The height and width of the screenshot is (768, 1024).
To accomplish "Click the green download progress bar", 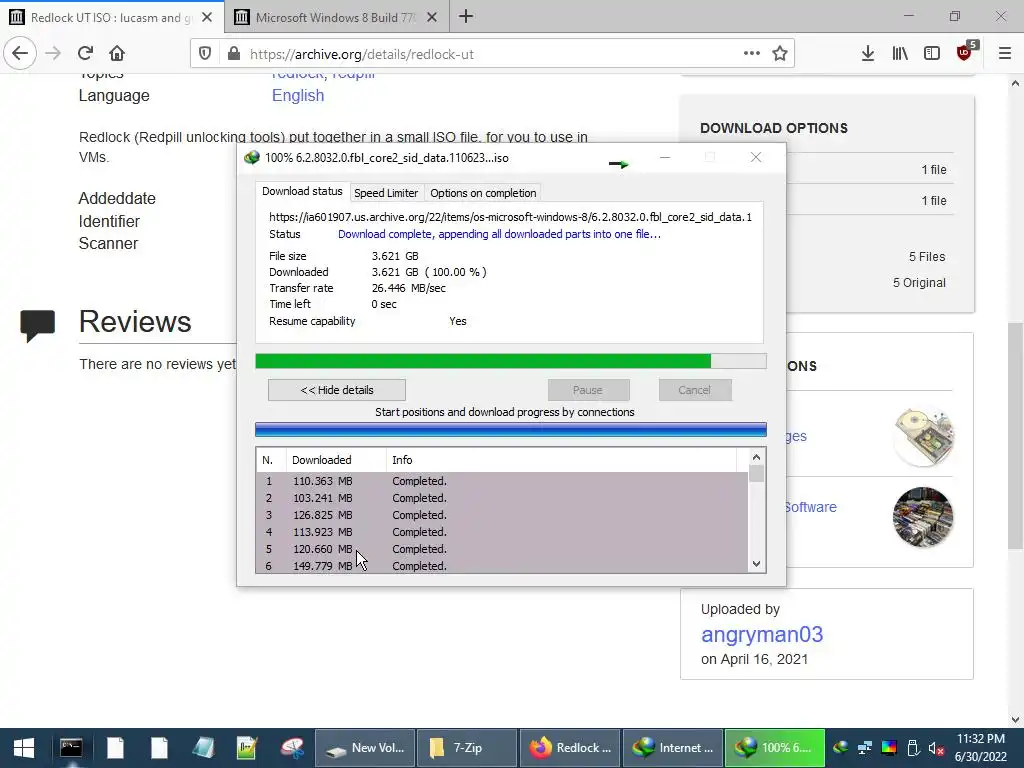I will pyautogui.click(x=511, y=361).
